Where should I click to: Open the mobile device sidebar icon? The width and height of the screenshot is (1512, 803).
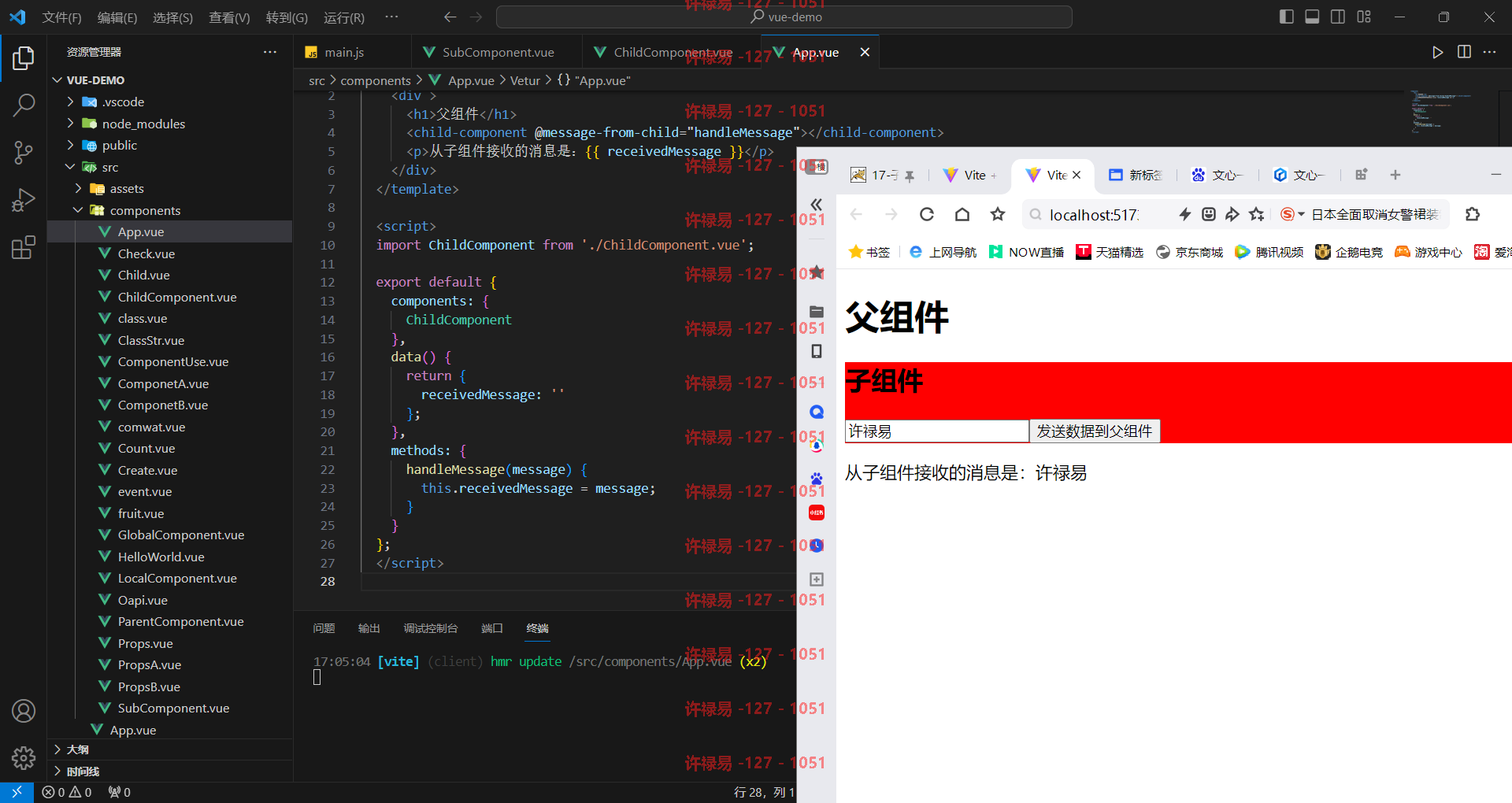click(817, 351)
